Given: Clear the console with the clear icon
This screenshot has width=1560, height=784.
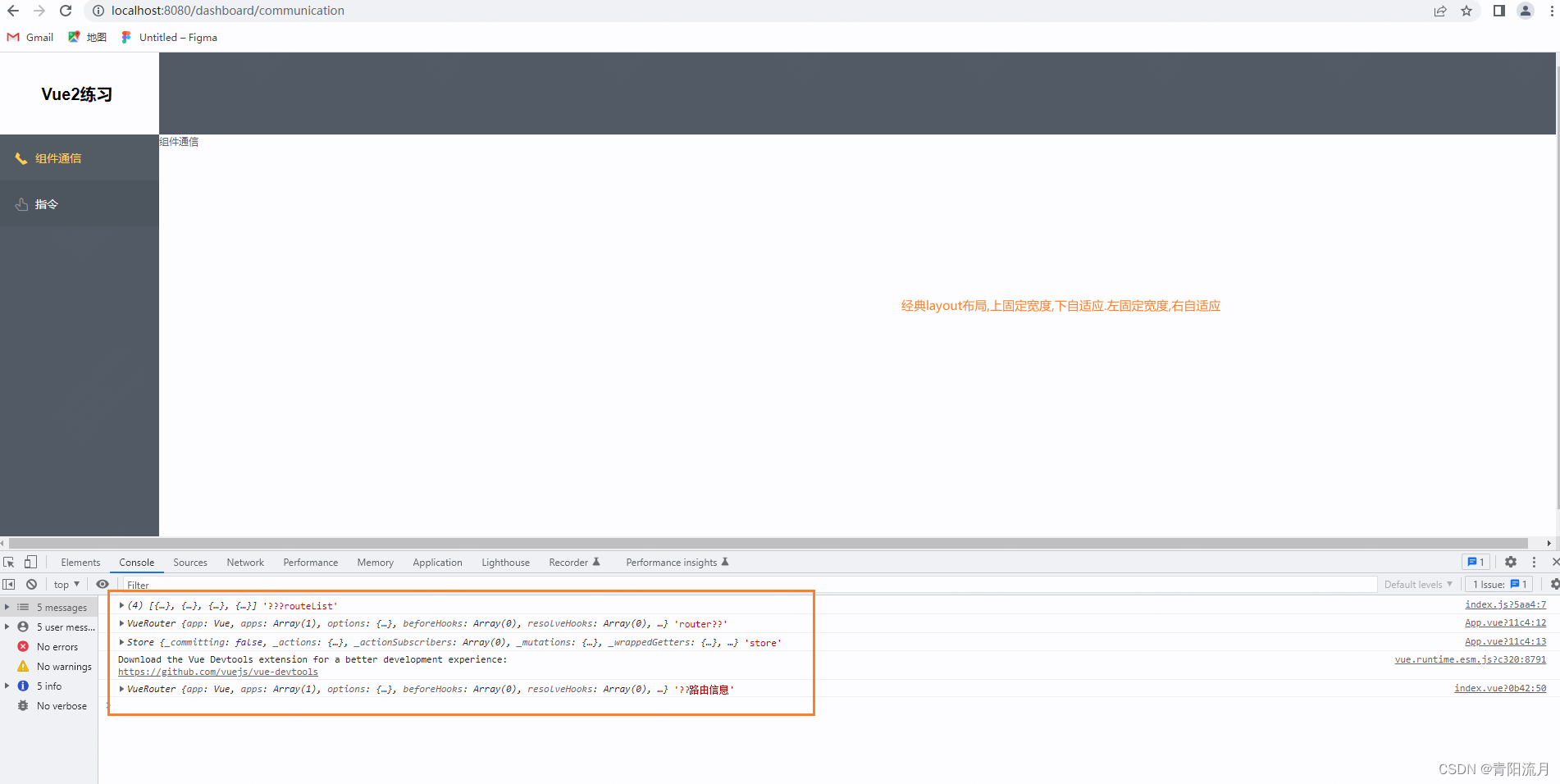Looking at the screenshot, I should 31,584.
